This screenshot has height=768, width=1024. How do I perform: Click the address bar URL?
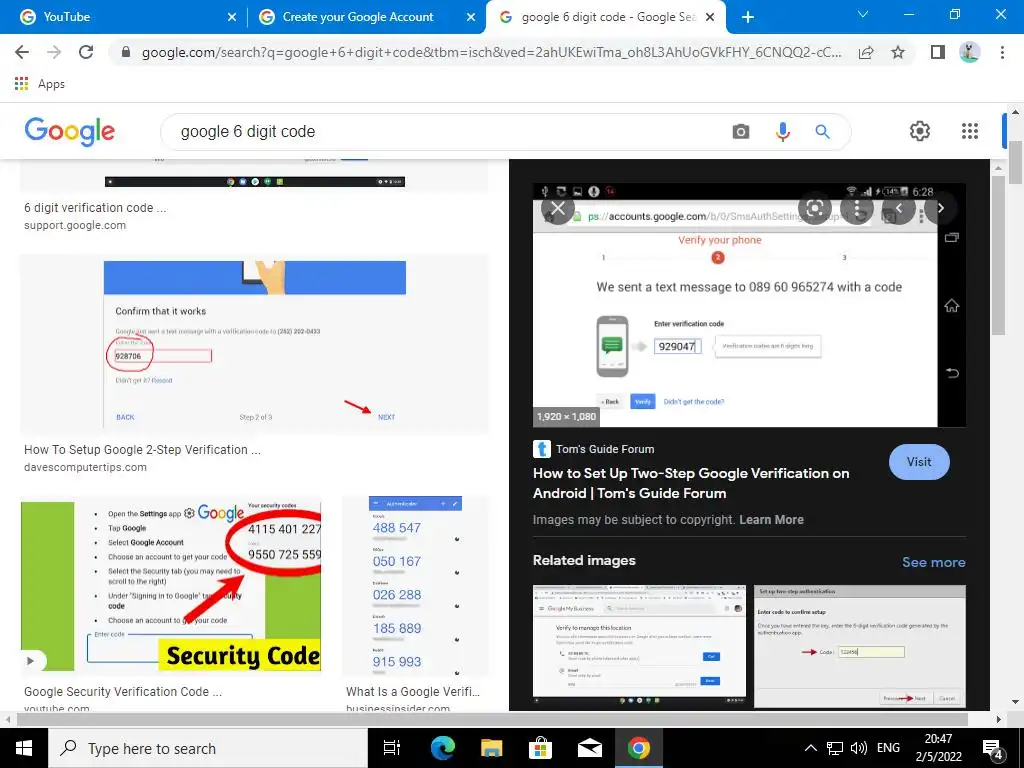point(491,52)
